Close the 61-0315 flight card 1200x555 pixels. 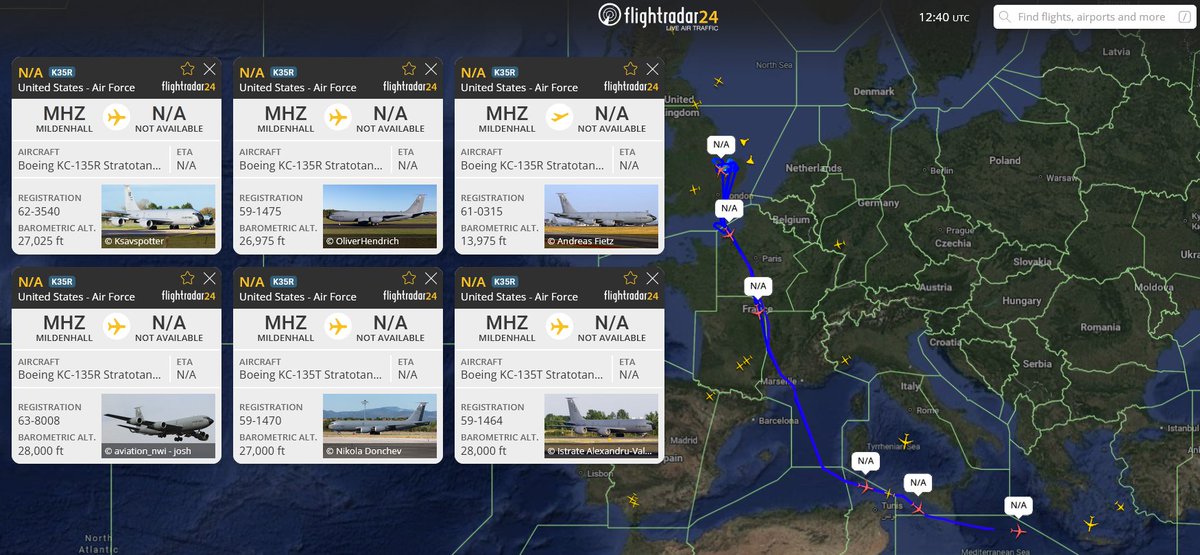pos(651,69)
